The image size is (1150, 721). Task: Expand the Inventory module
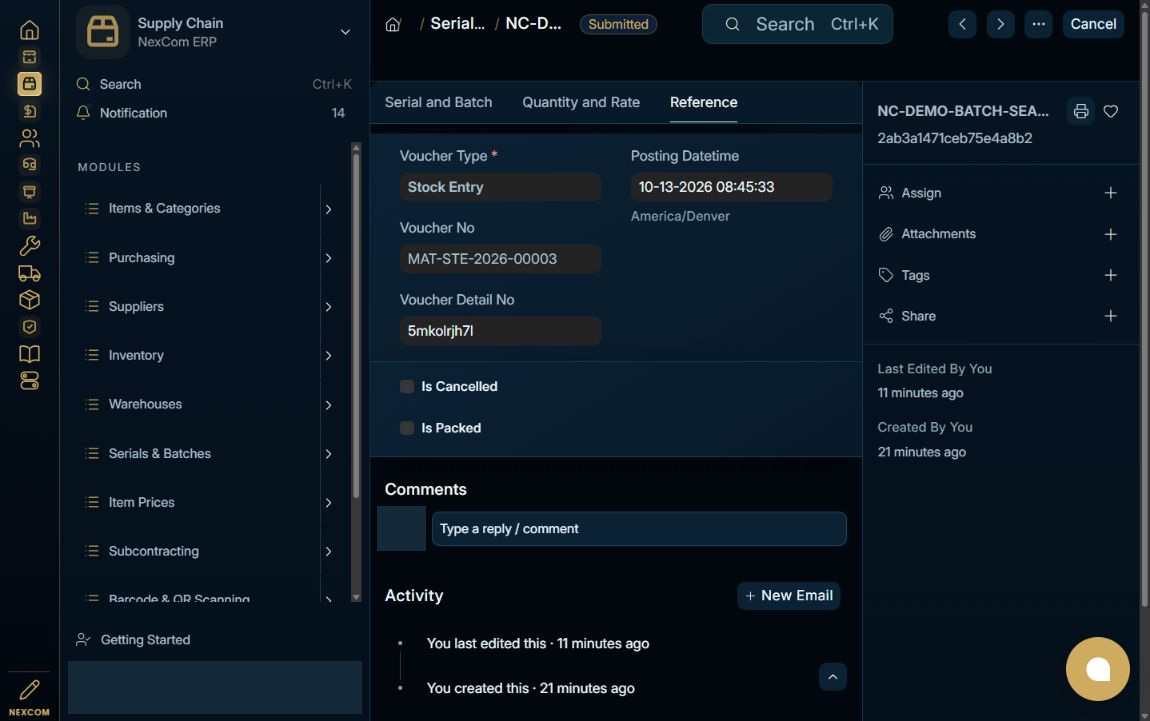tap(328, 356)
